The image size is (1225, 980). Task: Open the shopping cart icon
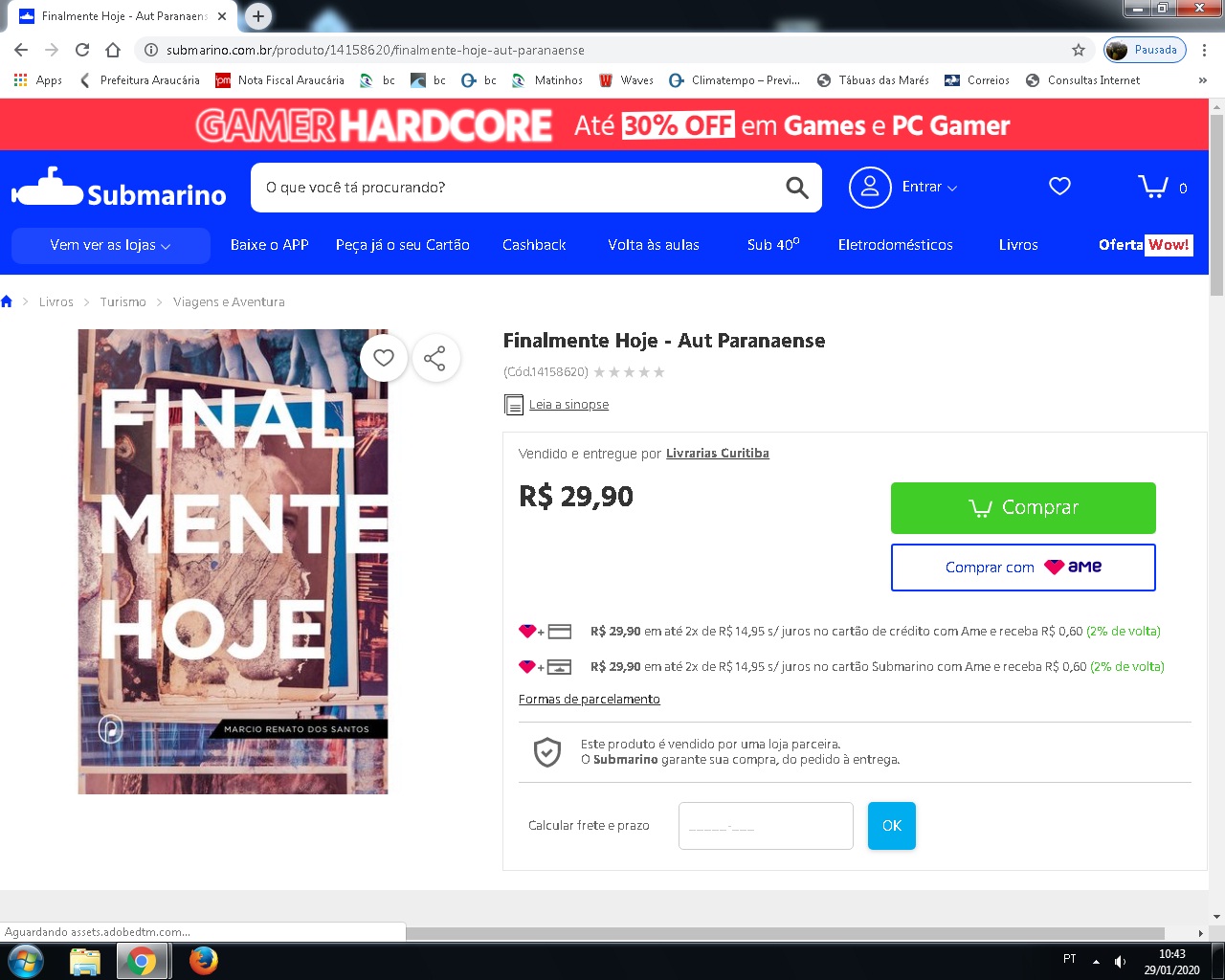[1152, 187]
